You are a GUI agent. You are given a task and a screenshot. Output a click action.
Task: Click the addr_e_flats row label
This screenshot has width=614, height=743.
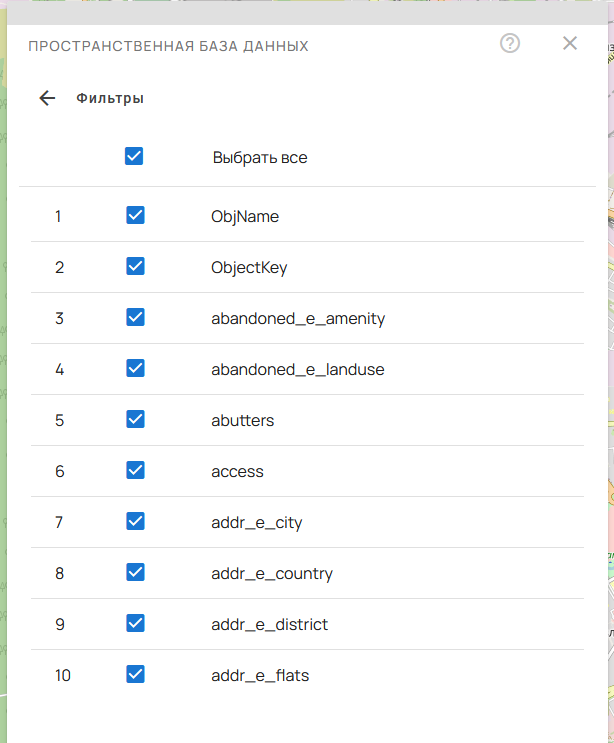tap(260, 676)
